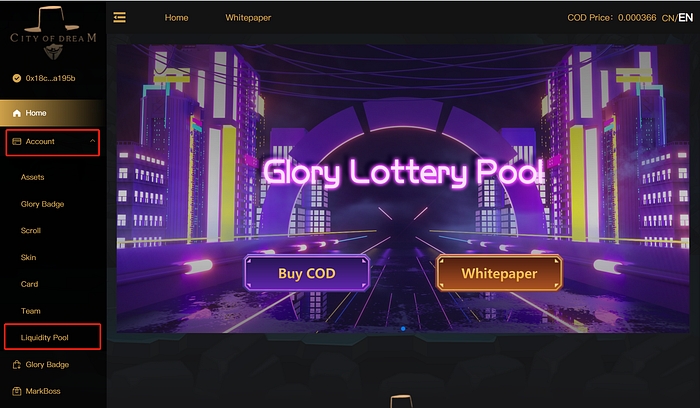
Task: Click the orange Whitepaper banner button
Action: [499, 273]
